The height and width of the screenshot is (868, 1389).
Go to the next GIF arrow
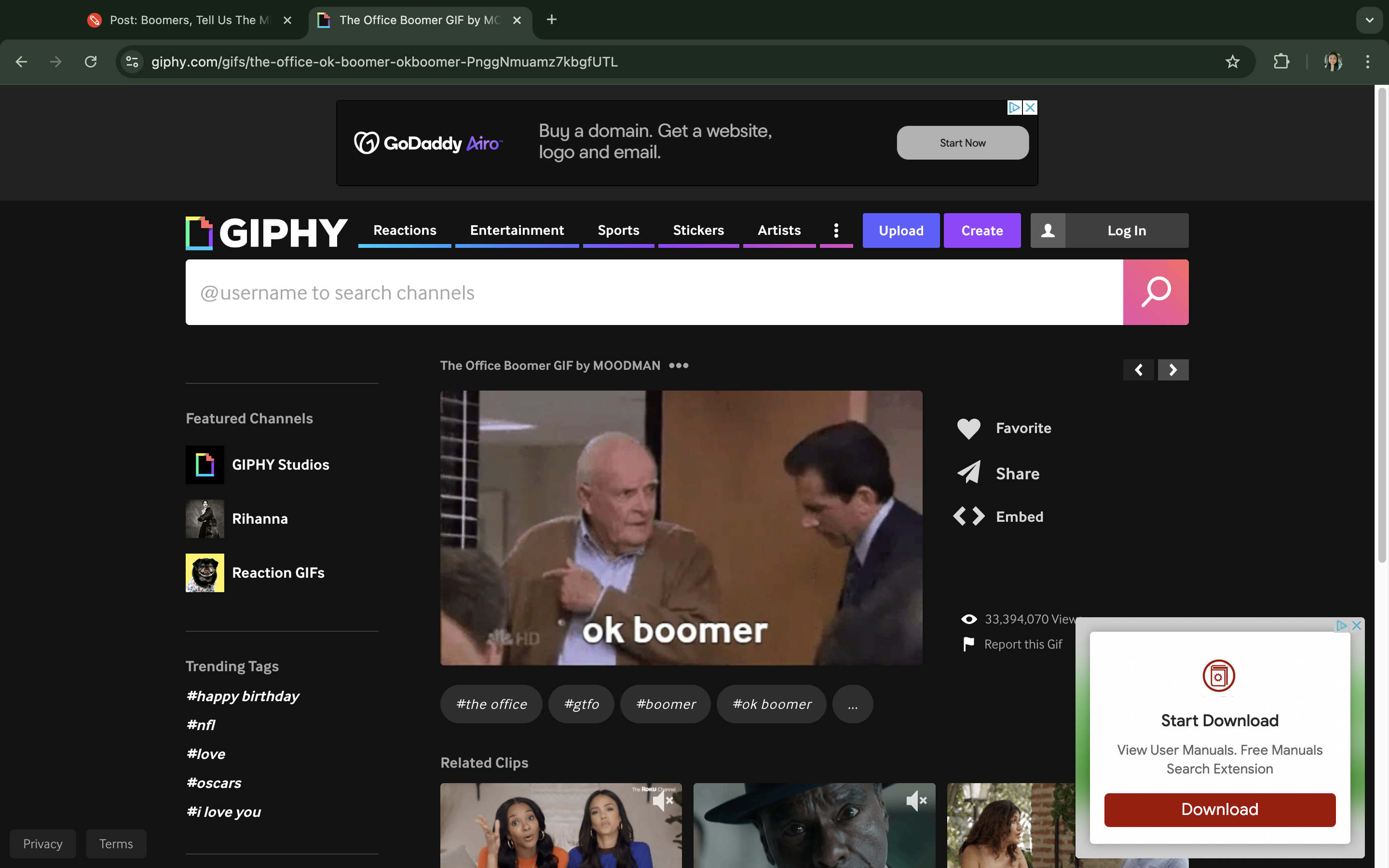point(1172,370)
